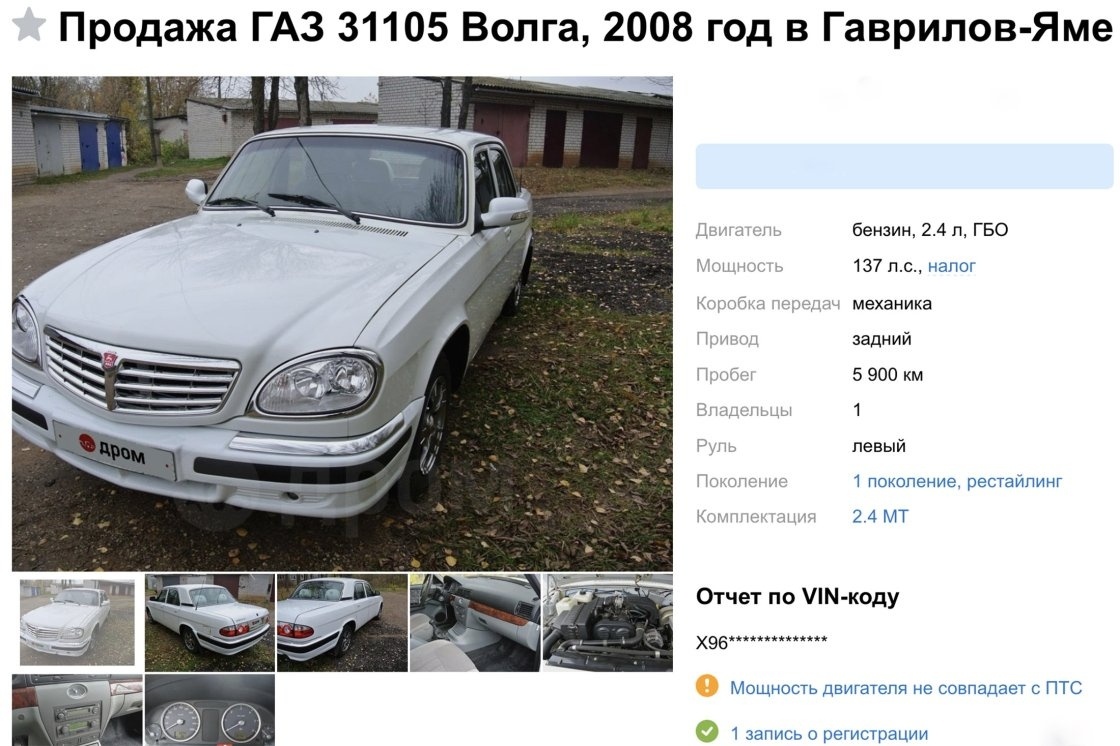Add listing to favorites with star icon

29,25
